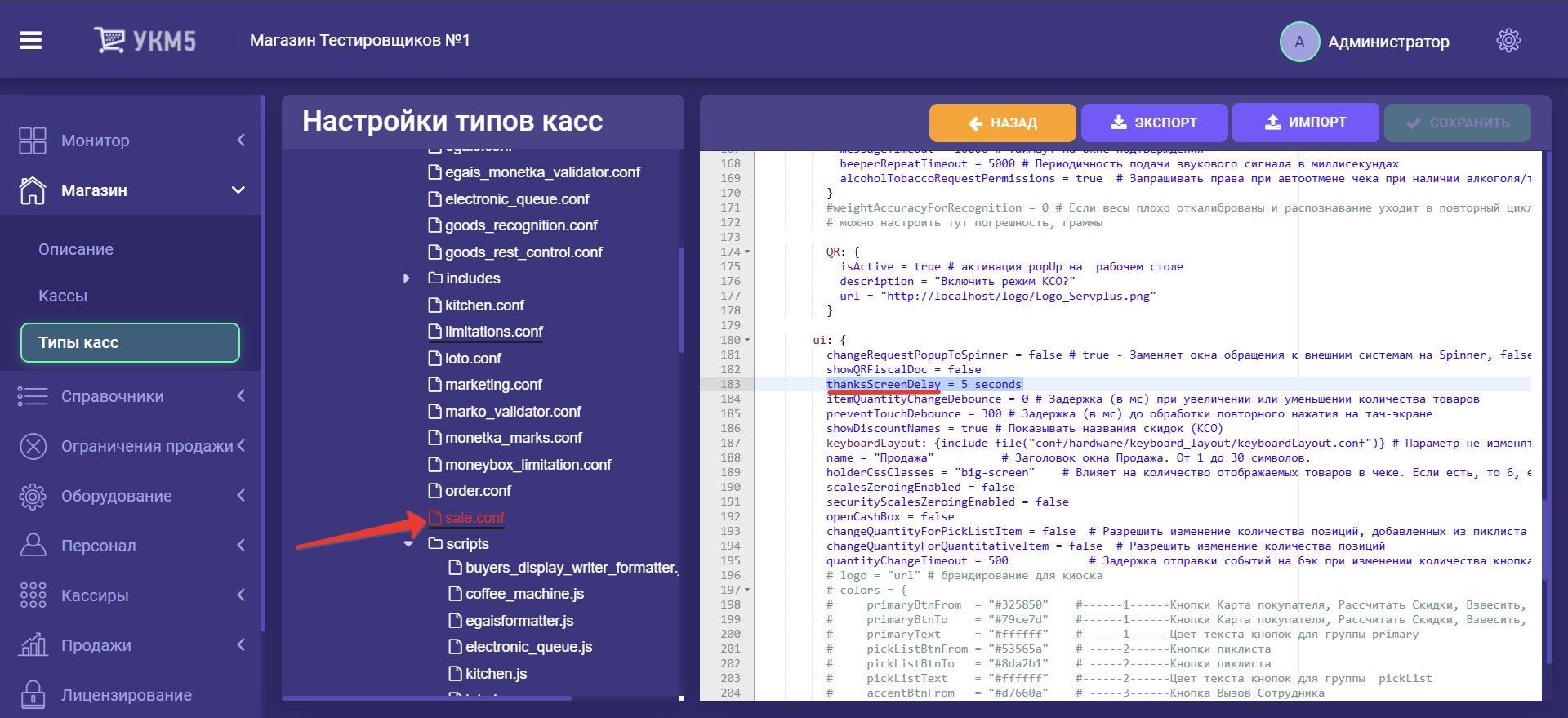Open goods_rest_control.conf in tree
Image resolution: width=1568 pixels, height=718 pixels.
[523, 252]
